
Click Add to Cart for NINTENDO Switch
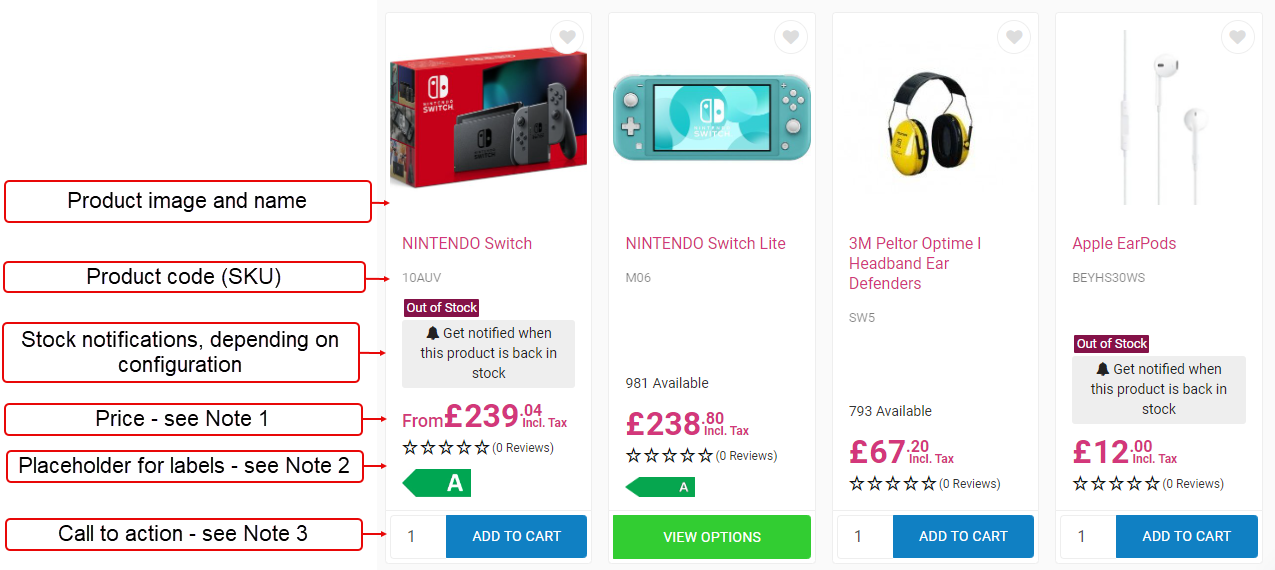(x=516, y=537)
